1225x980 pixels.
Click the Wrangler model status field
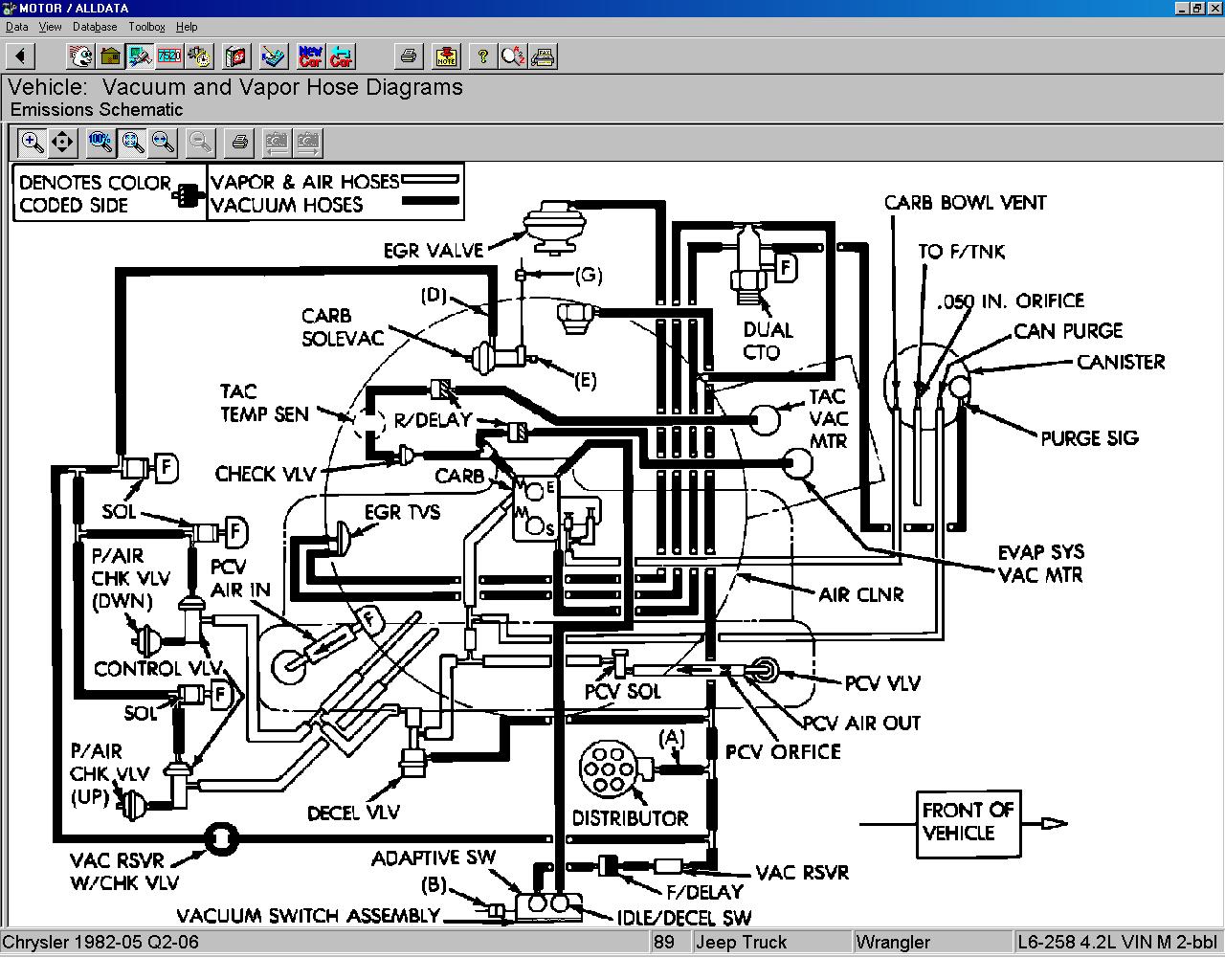pyautogui.click(x=931, y=942)
